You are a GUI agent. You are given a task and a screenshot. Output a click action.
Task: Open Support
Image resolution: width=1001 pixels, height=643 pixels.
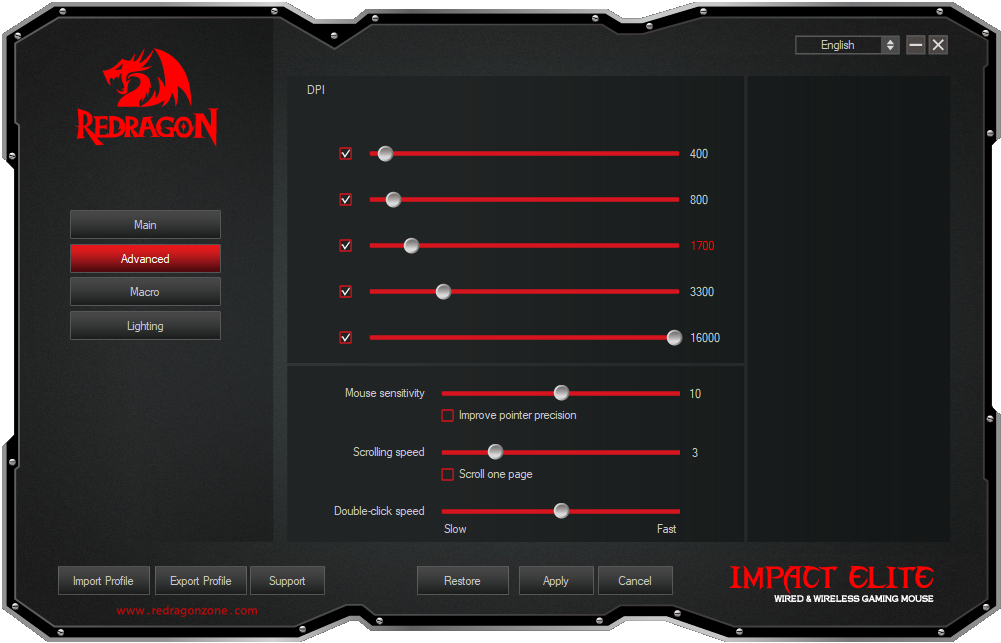point(287,580)
